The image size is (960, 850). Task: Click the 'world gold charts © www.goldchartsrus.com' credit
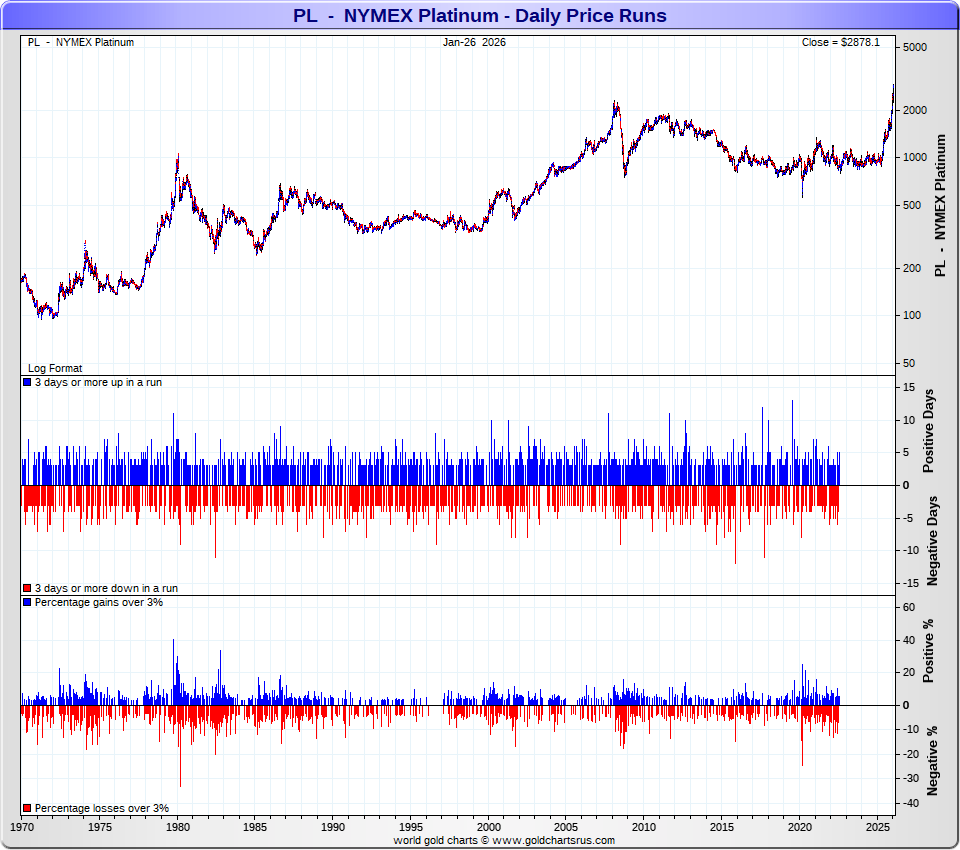coord(504,840)
